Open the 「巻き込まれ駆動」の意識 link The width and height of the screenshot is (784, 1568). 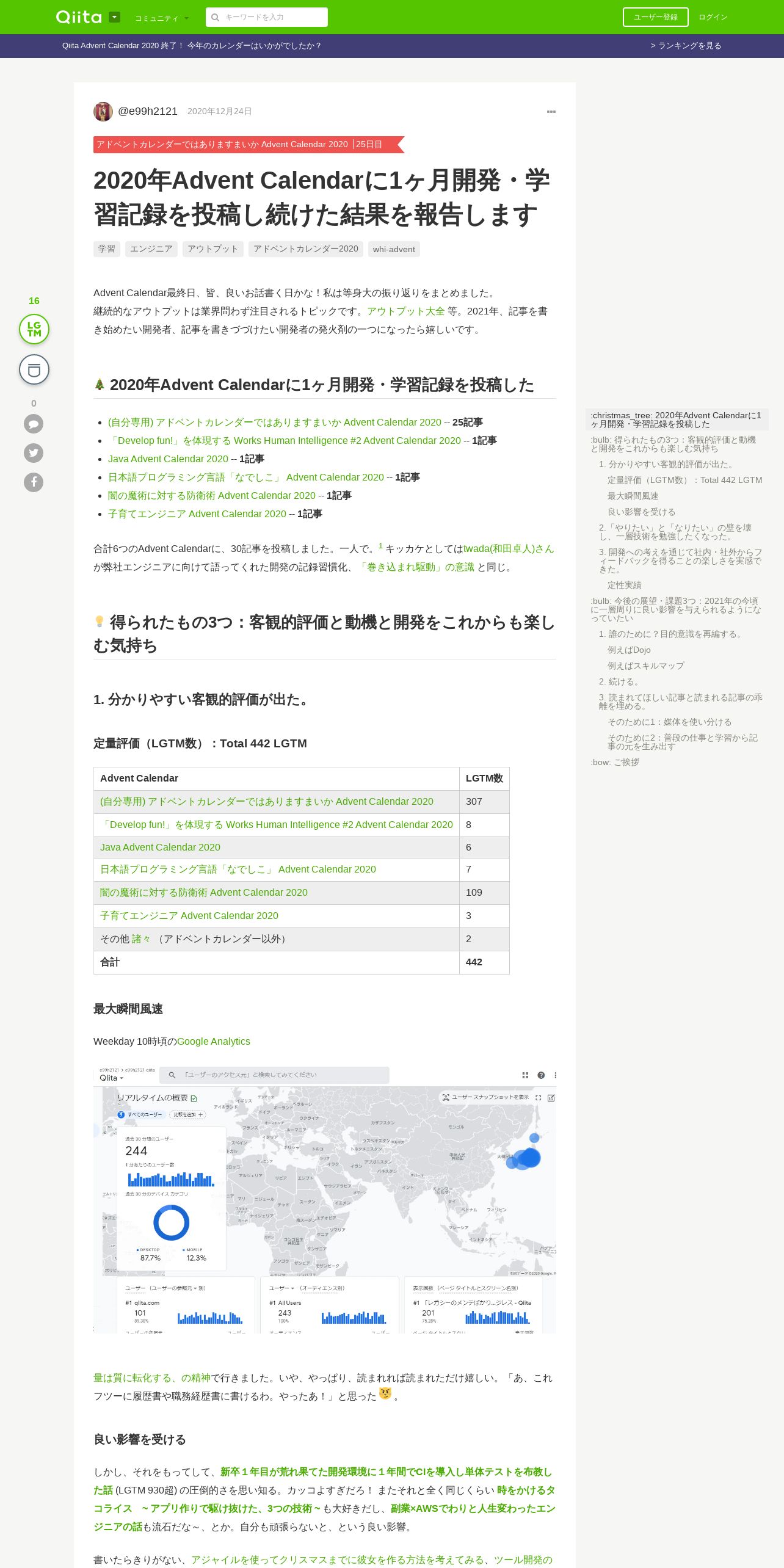(416, 567)
